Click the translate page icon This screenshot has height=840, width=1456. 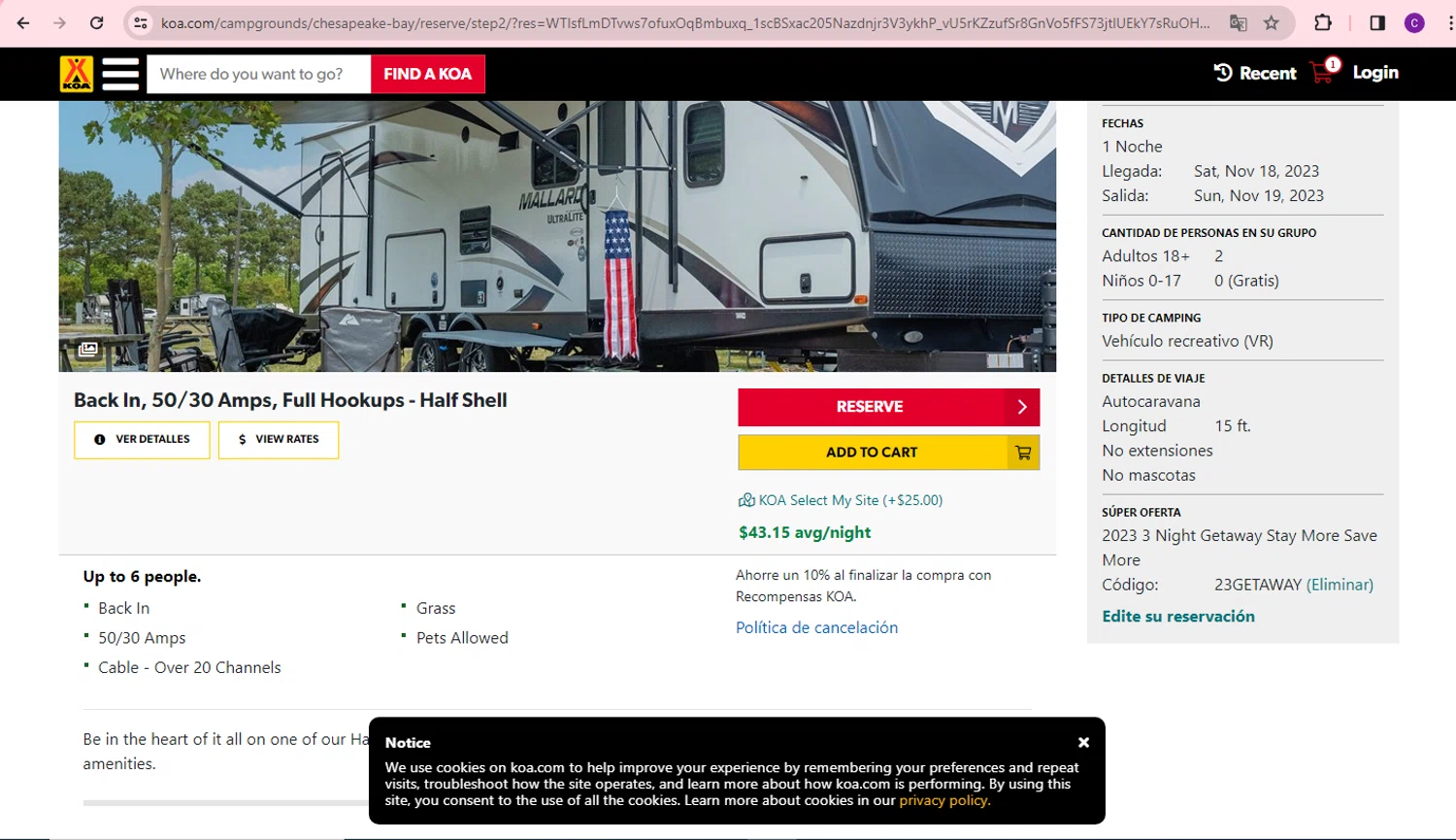1239,22
